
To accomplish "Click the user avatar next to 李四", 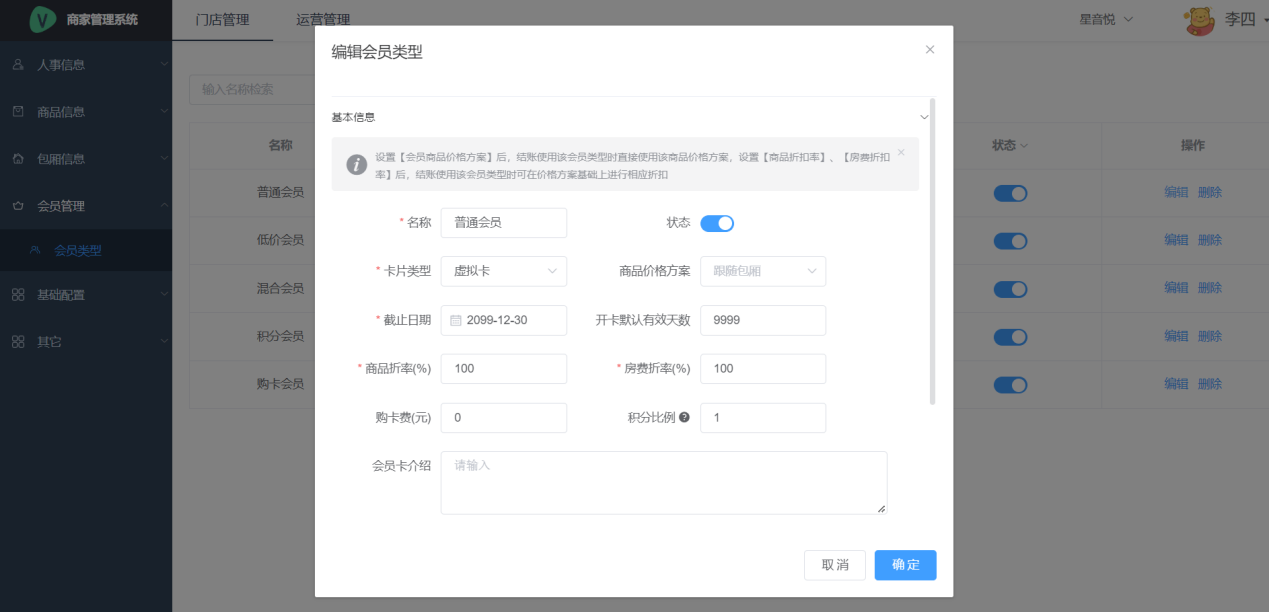I will tap(1200, 19).
